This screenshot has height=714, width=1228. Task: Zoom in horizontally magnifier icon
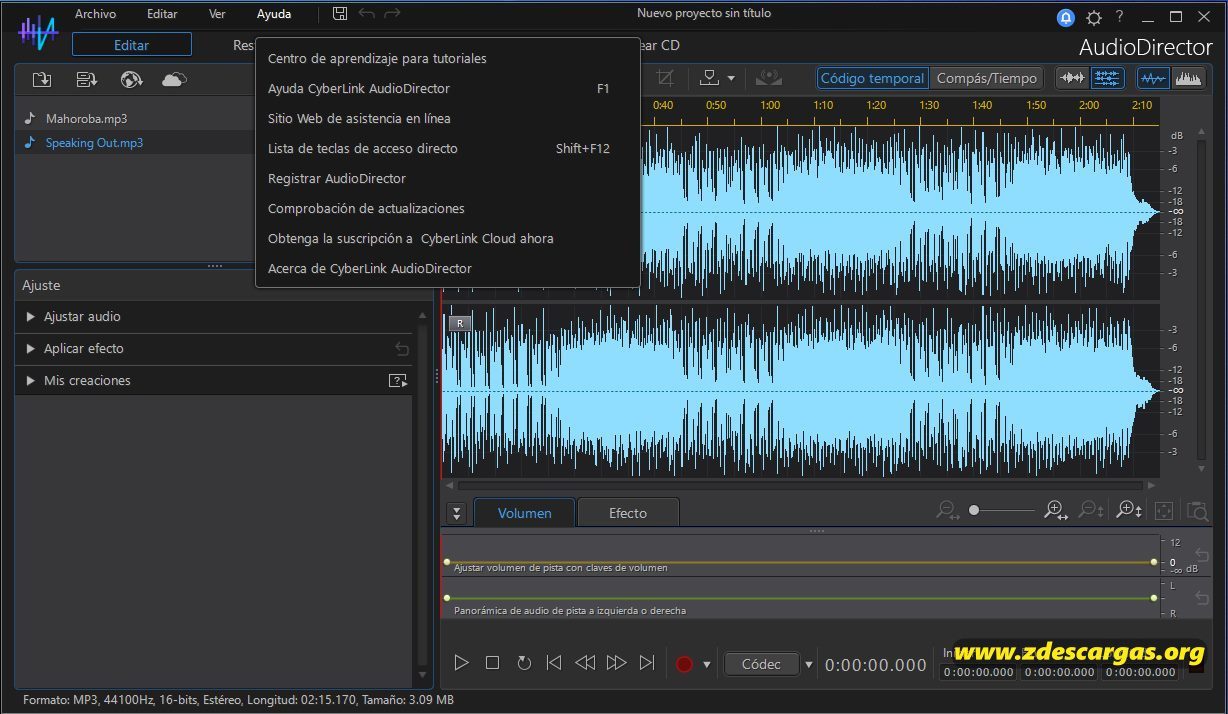[x=1055, y=510]
